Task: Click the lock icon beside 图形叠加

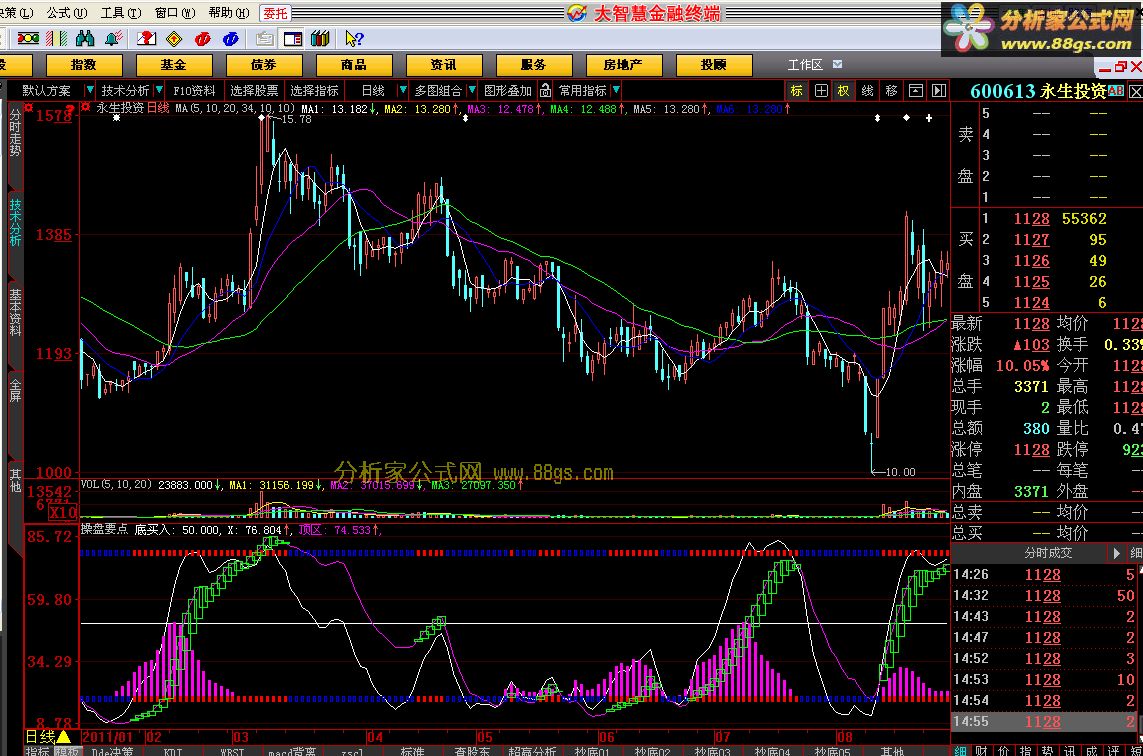Action: (x=545, y=90)
